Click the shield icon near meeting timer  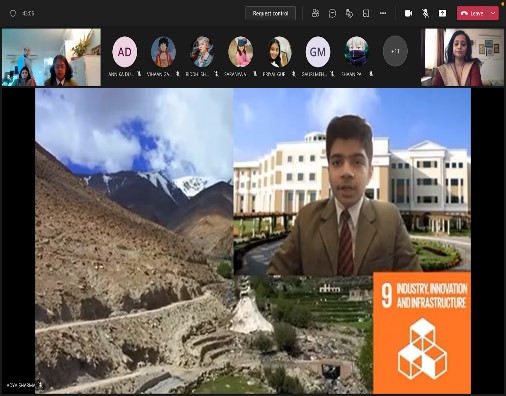(x=13, y=13)
